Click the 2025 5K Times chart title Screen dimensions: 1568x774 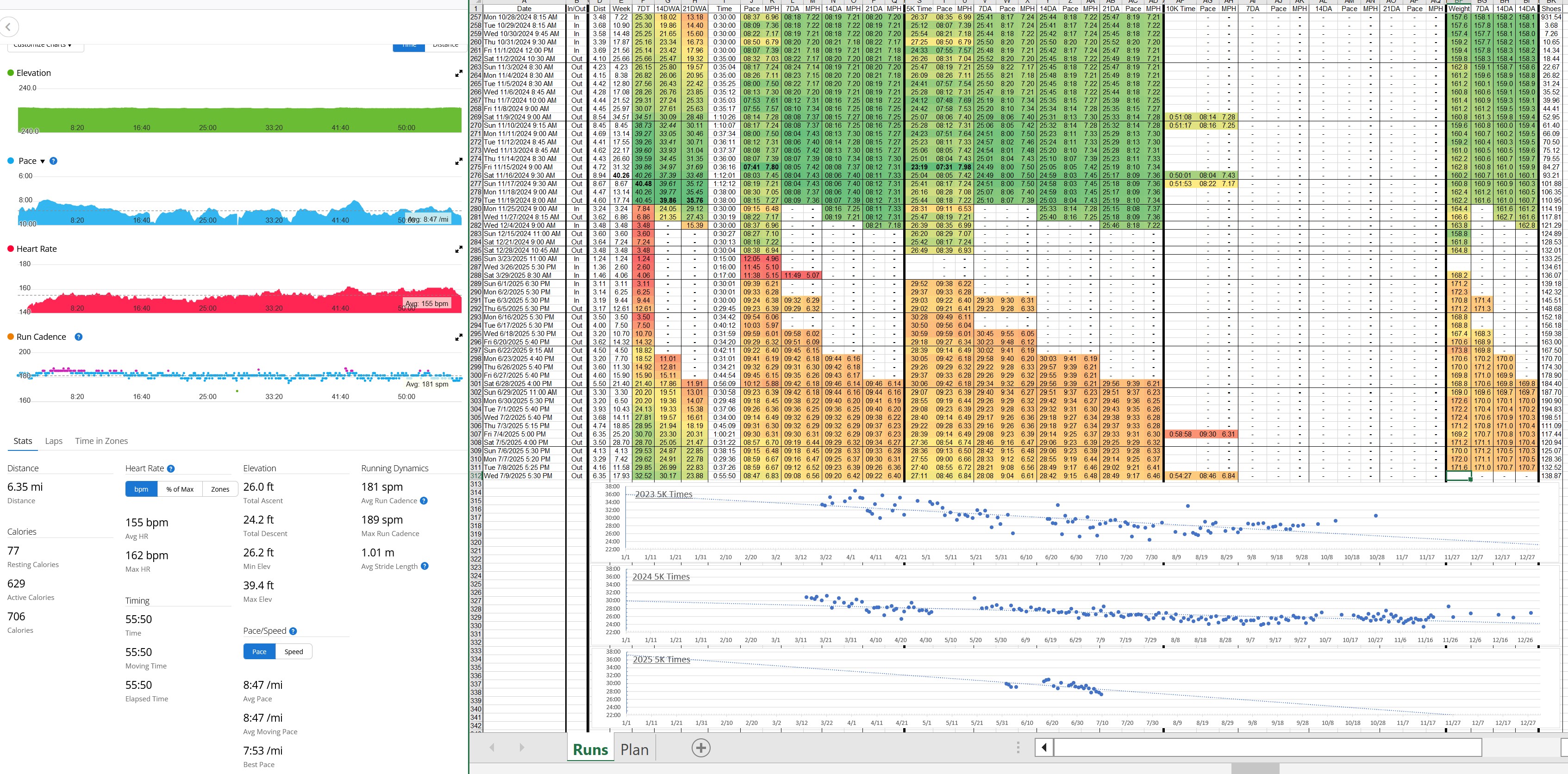coord(662,660)
